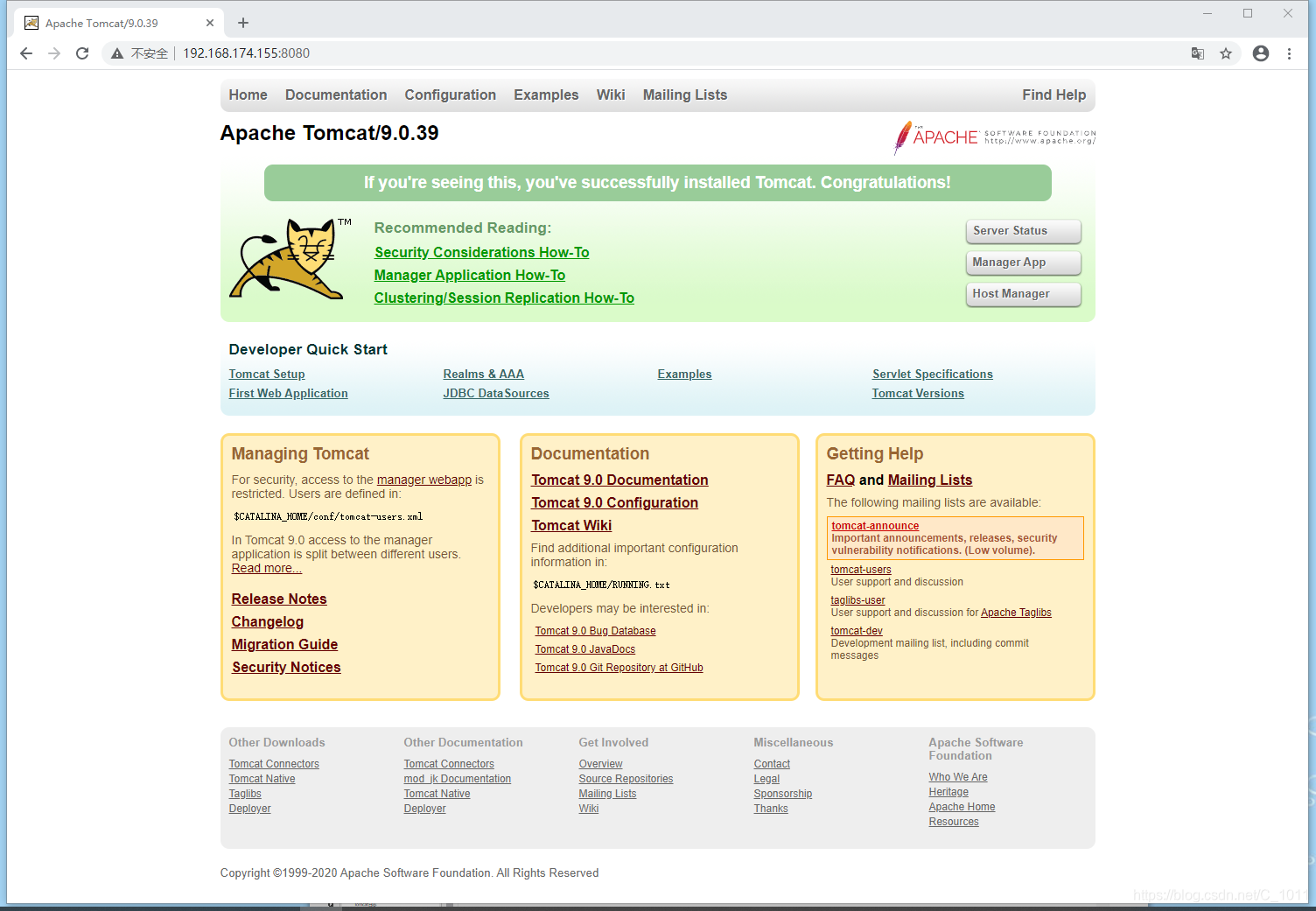Open the Changelog link
Image resolution: width=1316 pixels, height=911 pixels.
[x=268, y=621]
